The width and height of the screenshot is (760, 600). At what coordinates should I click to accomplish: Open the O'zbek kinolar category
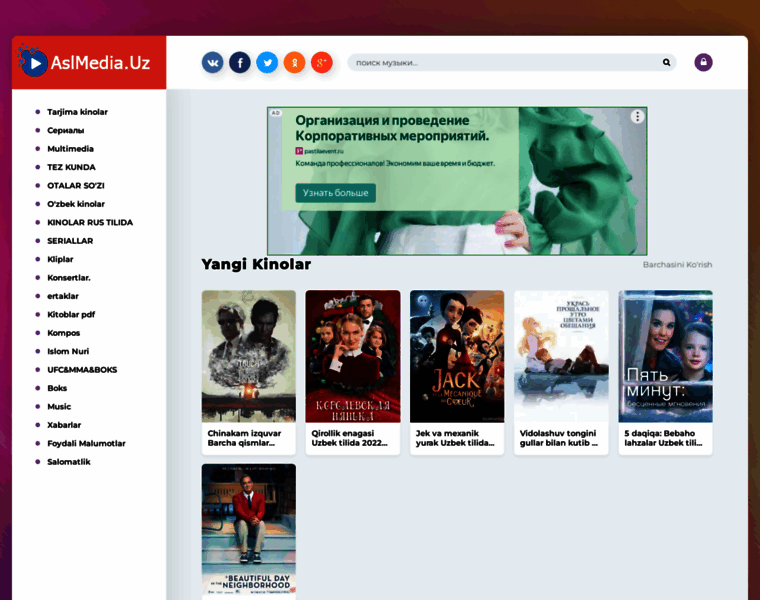(x=76, y=204)
